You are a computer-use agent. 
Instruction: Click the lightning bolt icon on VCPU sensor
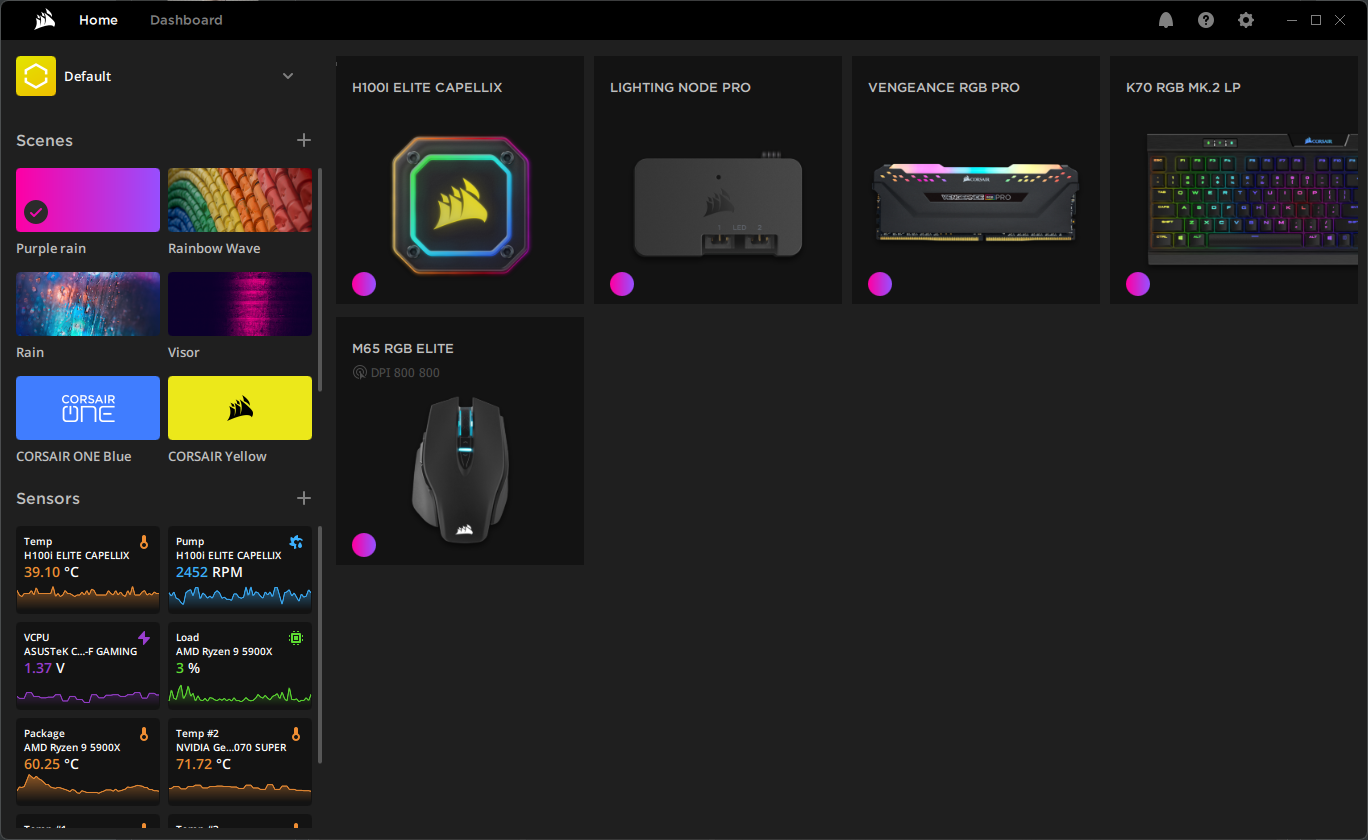(144, 638)
